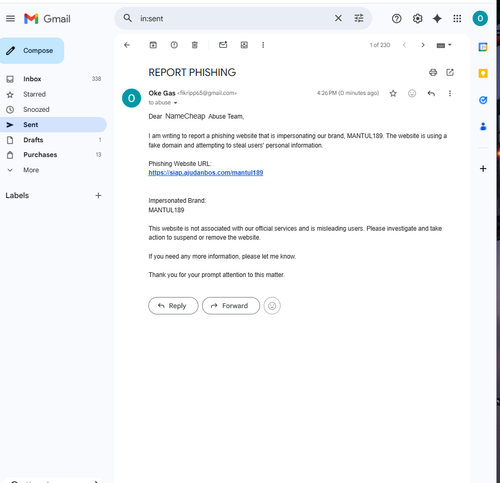500x483 pixels.
Task: Click the 4:26 PM timestamp
Action: click(x=348, y=93)
